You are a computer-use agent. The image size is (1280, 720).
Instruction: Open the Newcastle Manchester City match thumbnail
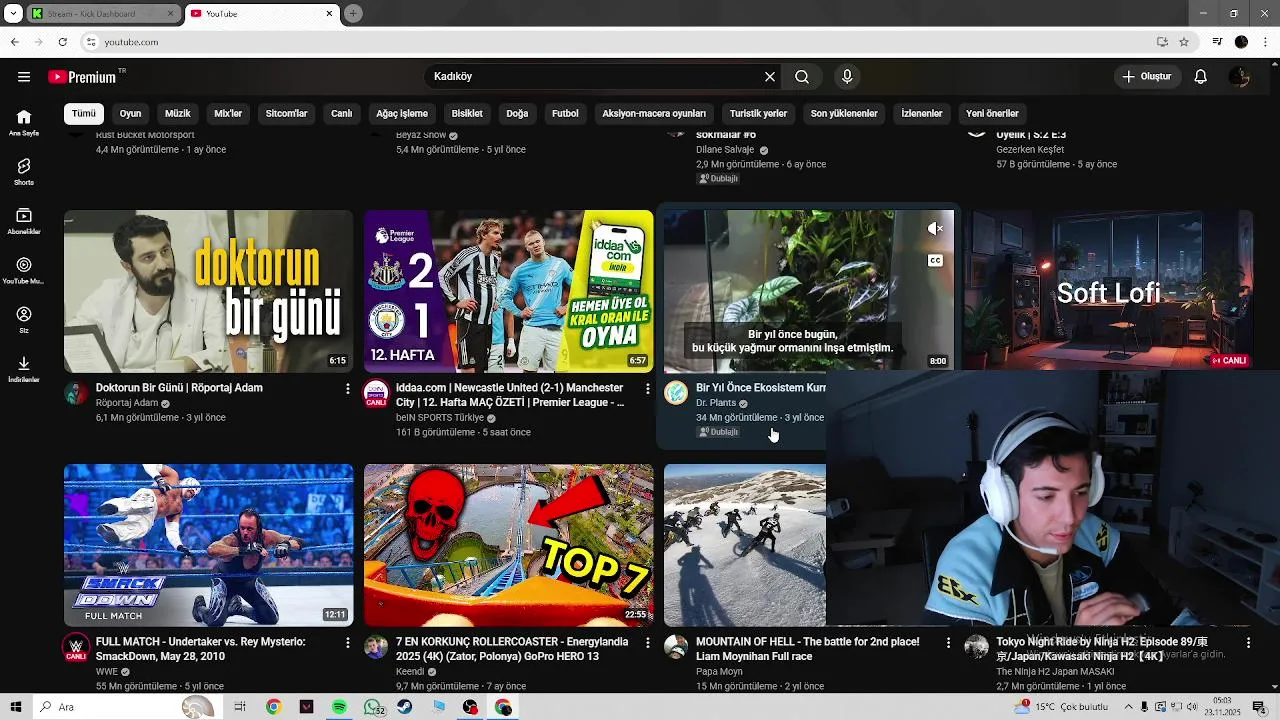(x=509, y=291)
